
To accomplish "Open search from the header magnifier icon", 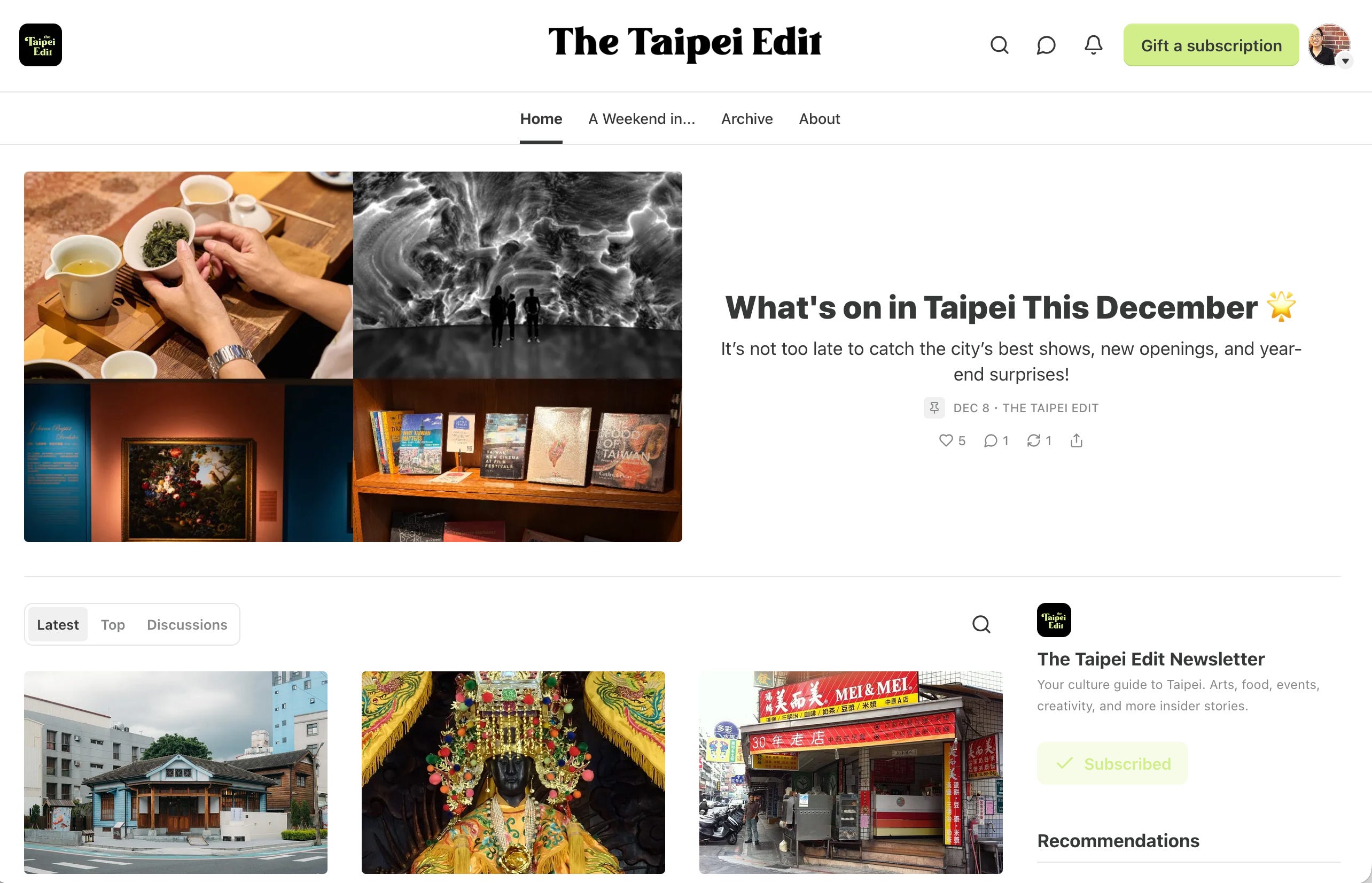I will pos(999,45).
